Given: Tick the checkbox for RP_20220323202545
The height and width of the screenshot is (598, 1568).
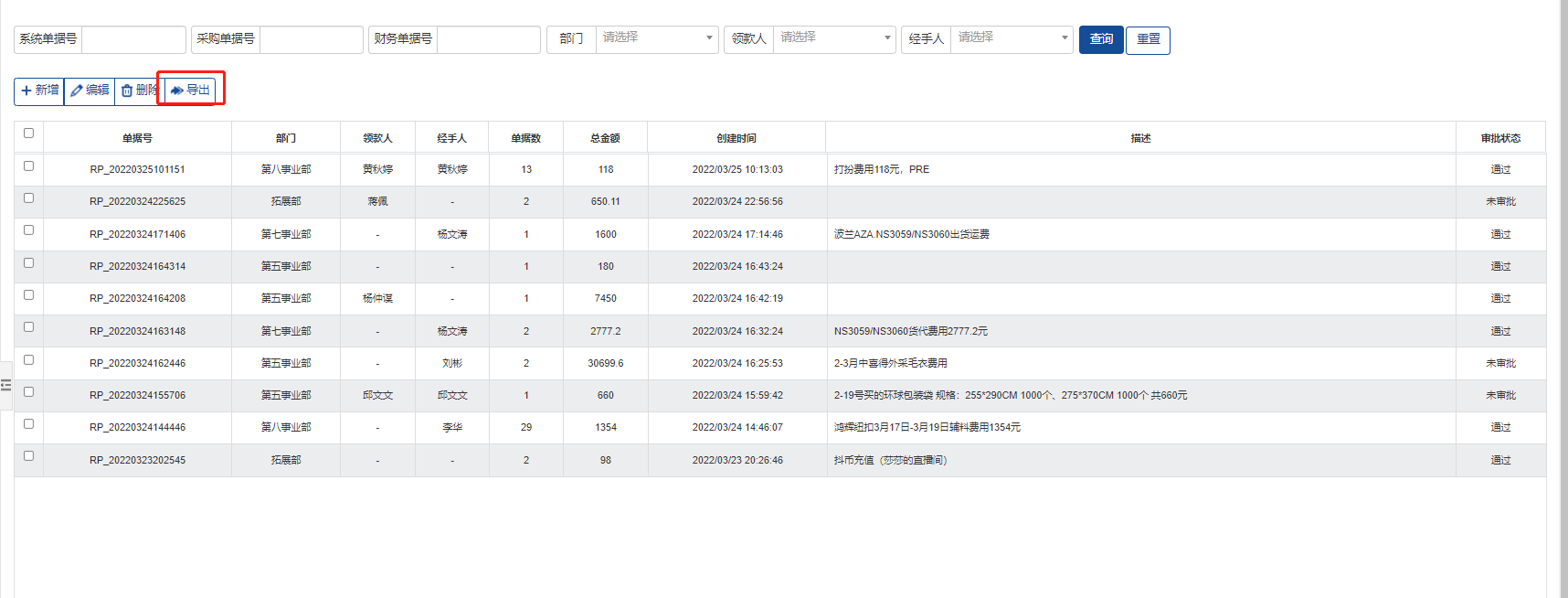Looking at the screenshot, I should 28,456.
